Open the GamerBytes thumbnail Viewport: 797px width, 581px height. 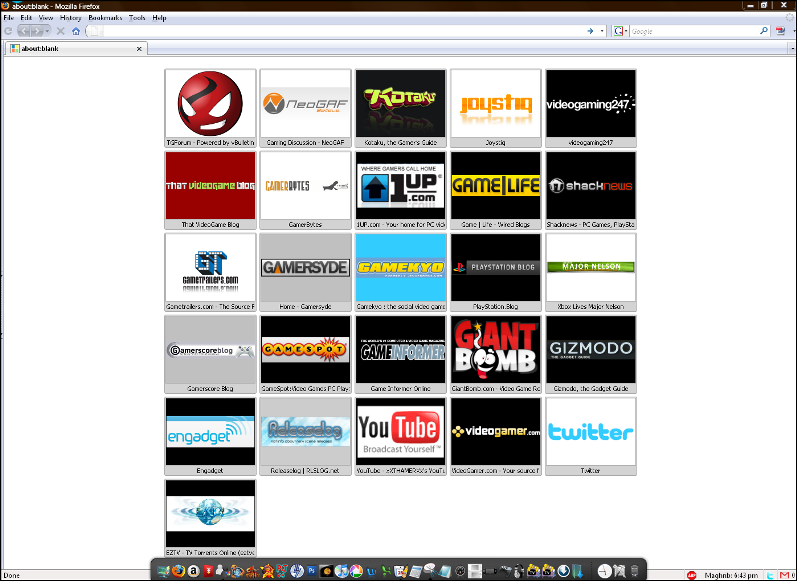click(305, 190)
